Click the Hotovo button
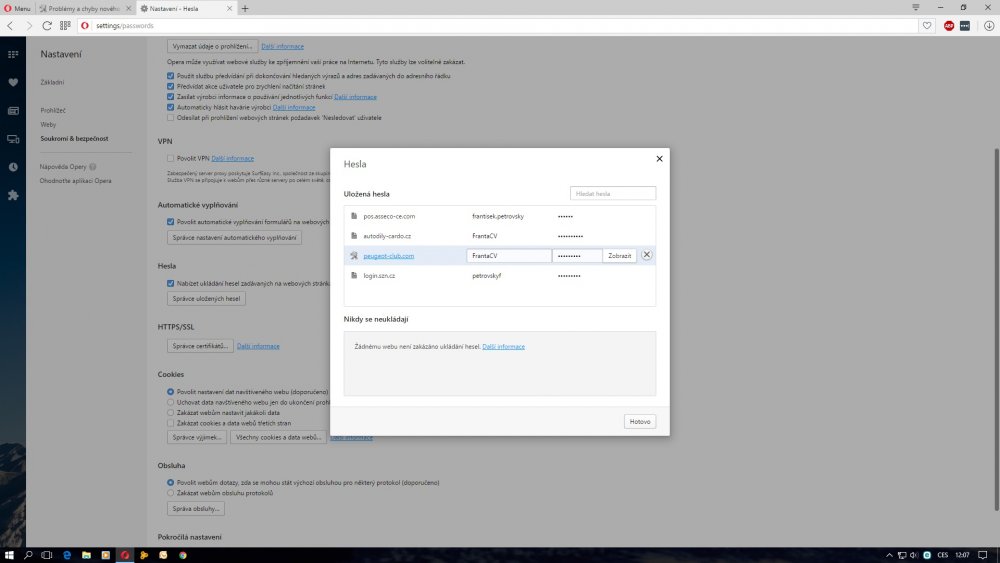 pos(640,421)
